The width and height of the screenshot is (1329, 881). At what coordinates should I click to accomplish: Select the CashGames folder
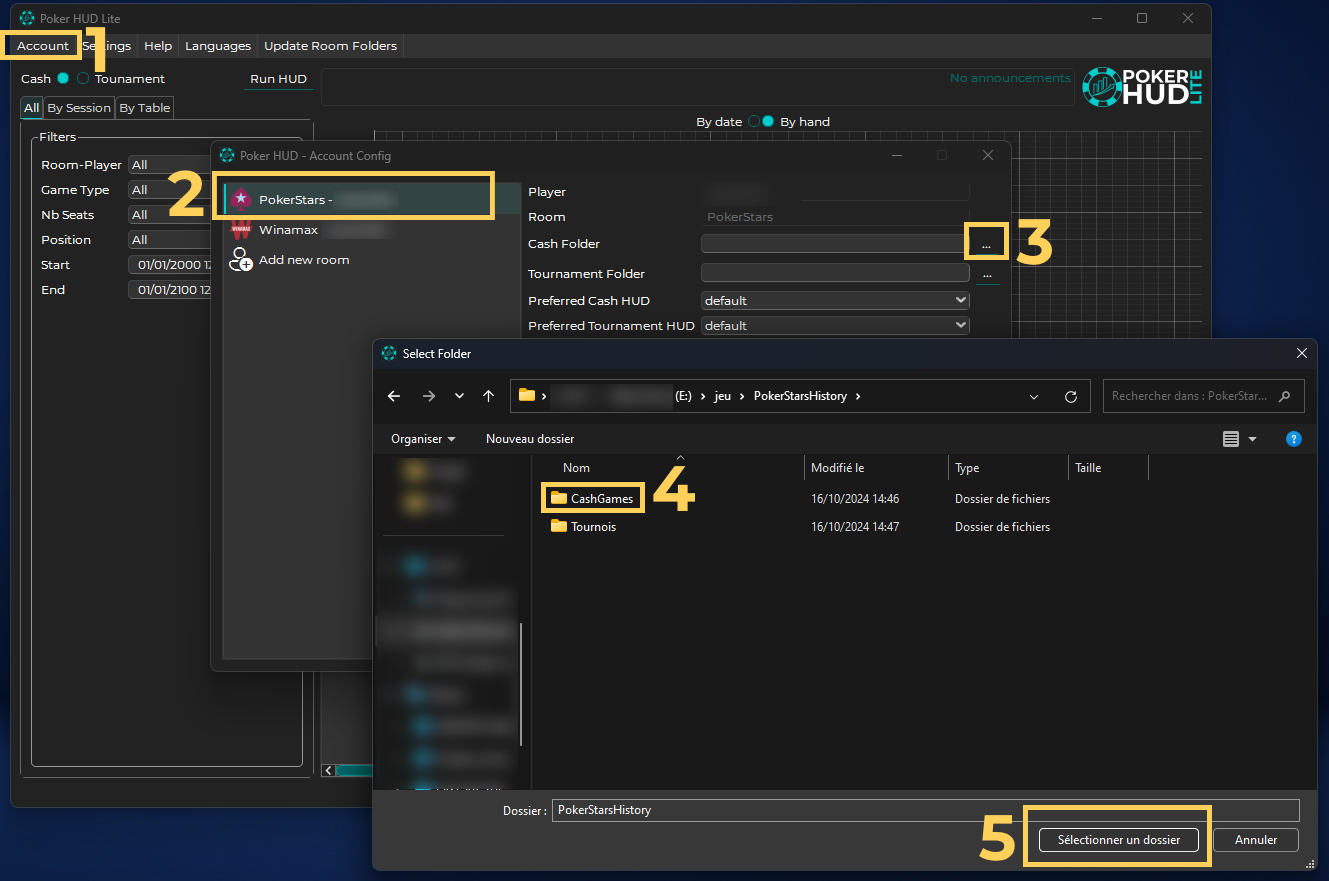point(601,498)
